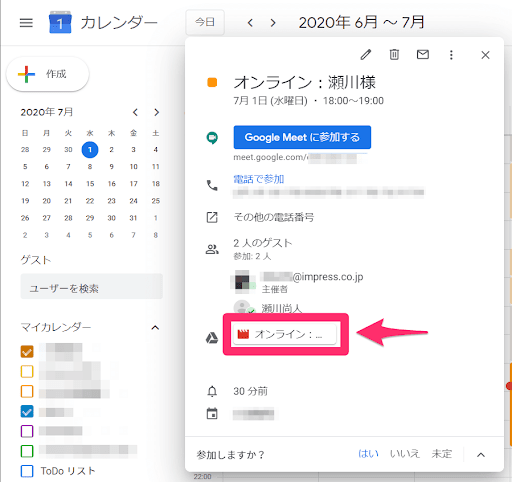Join with the Google Meet に参加する button
512x482 pixels.
click(x=302, y=137)
